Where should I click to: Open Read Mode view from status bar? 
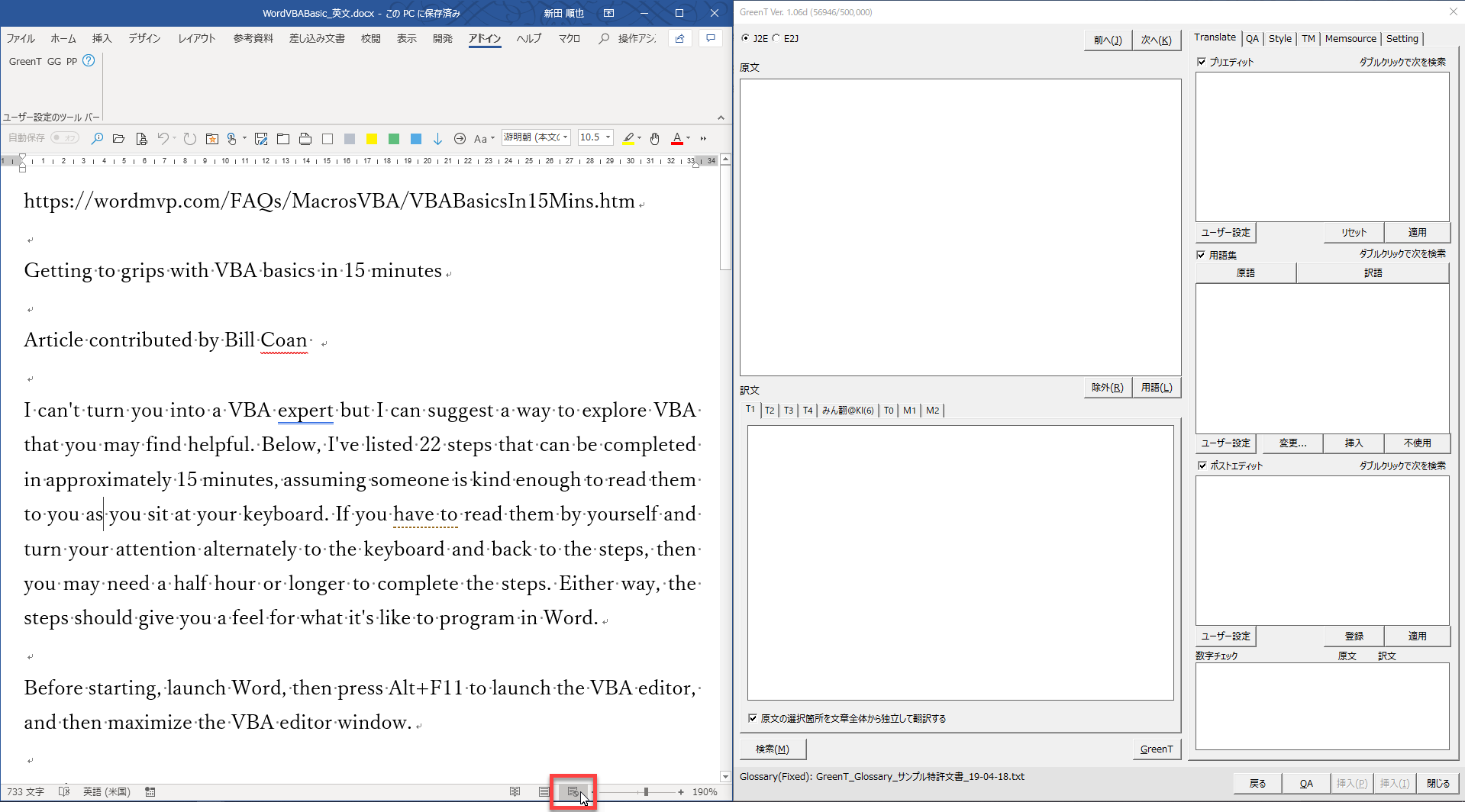[x=515, y=792]
